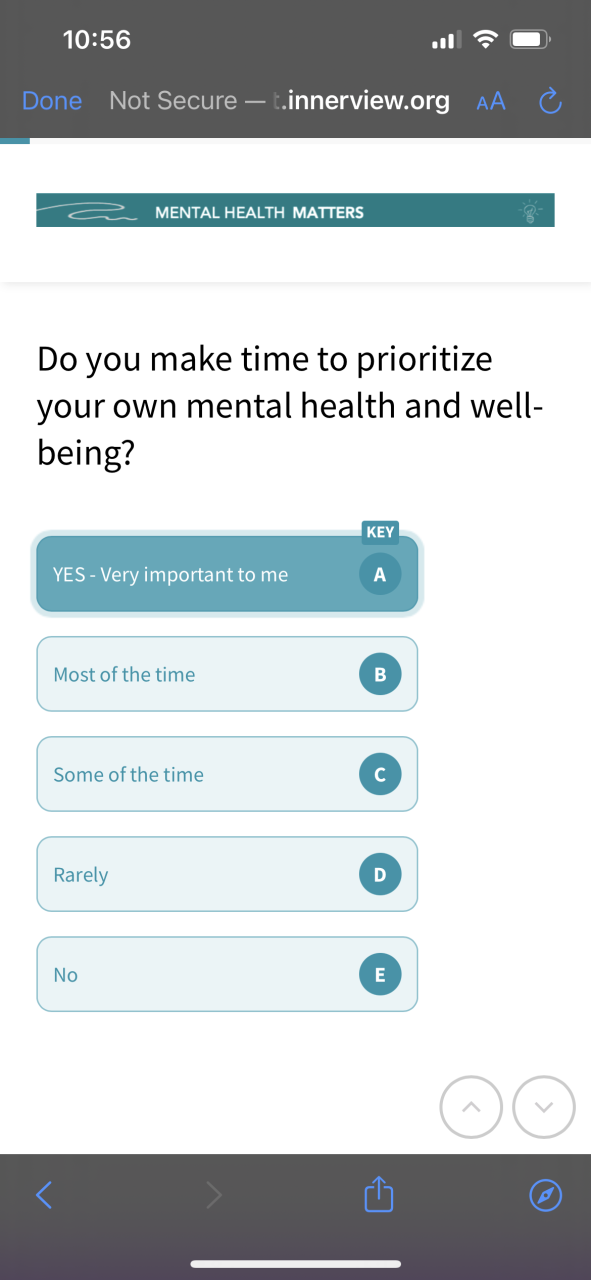The width and height of the screenshot is (591, 1280).
Task: Tap the innerview.org address bar
Action: pos(279,101)
